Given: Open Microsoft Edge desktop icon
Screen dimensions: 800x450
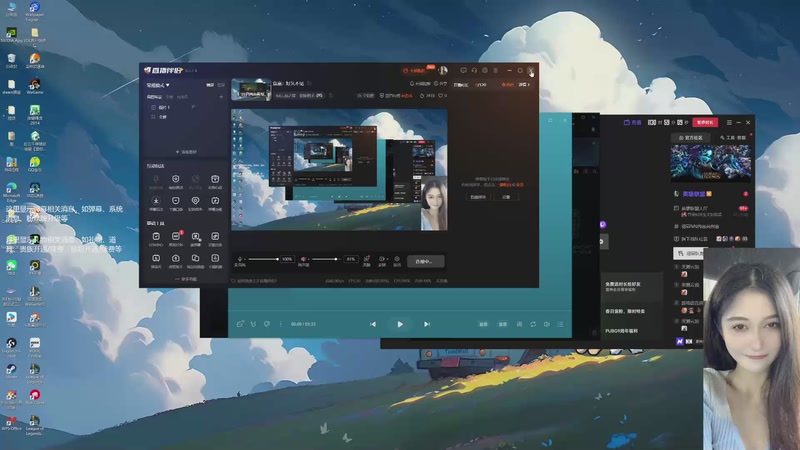Looking at the screenshot, I should tap(11, 192).
